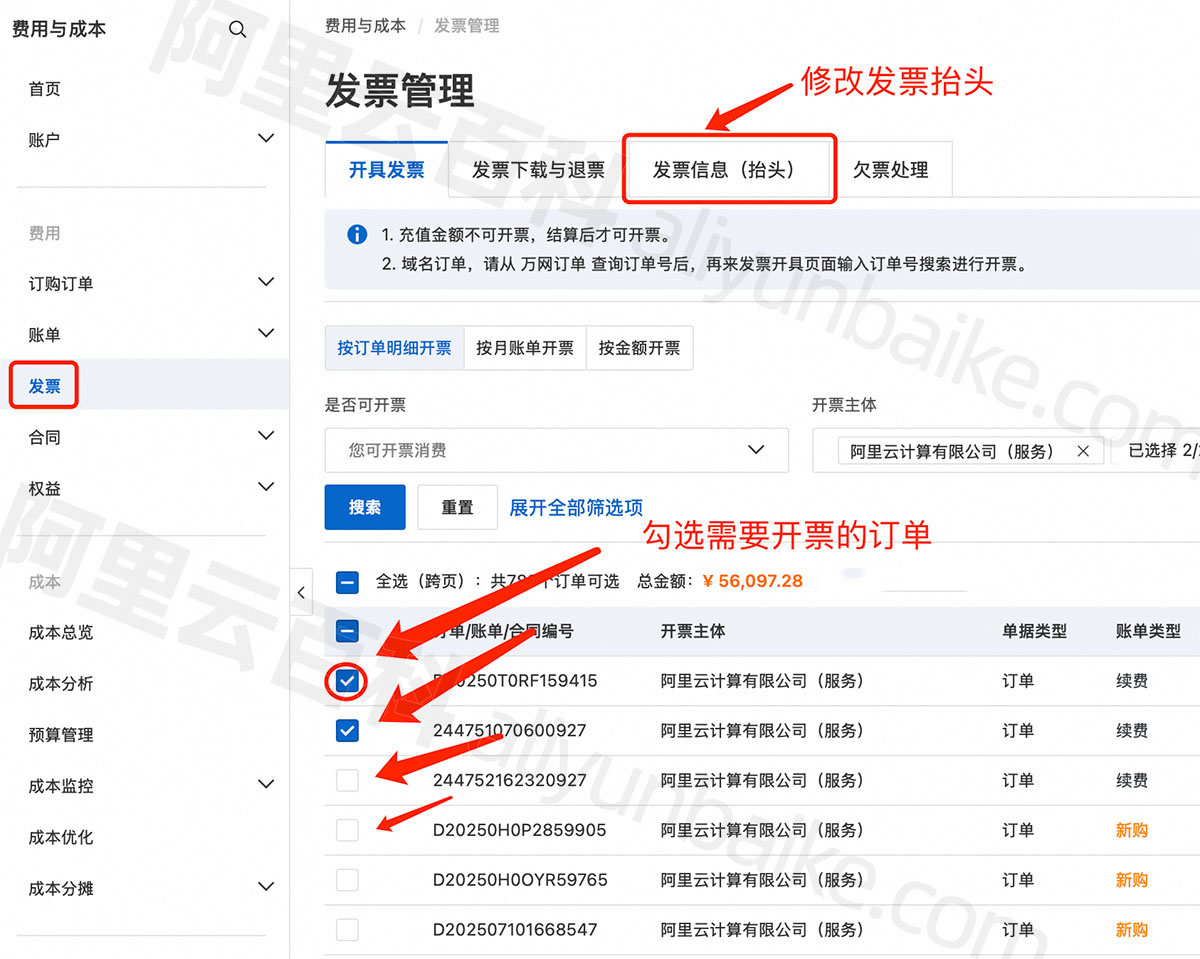This screenshot has width=1200, height=959.
Task: Click the 搜索 search button
Action: click(x=364, y=507)
